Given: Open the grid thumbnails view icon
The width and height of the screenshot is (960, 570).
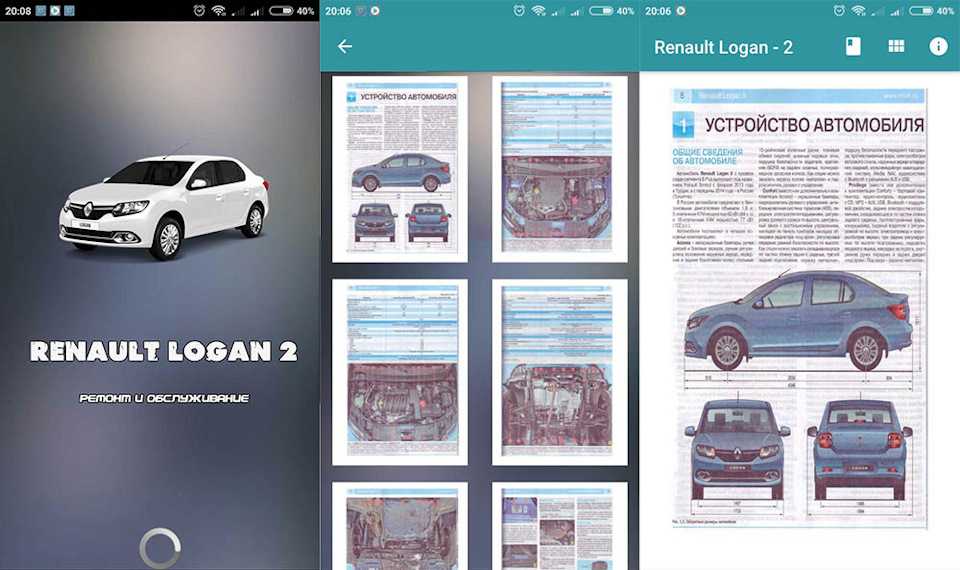Looking at the screenshot, I should pyautogui.click(x=896, y=46).
